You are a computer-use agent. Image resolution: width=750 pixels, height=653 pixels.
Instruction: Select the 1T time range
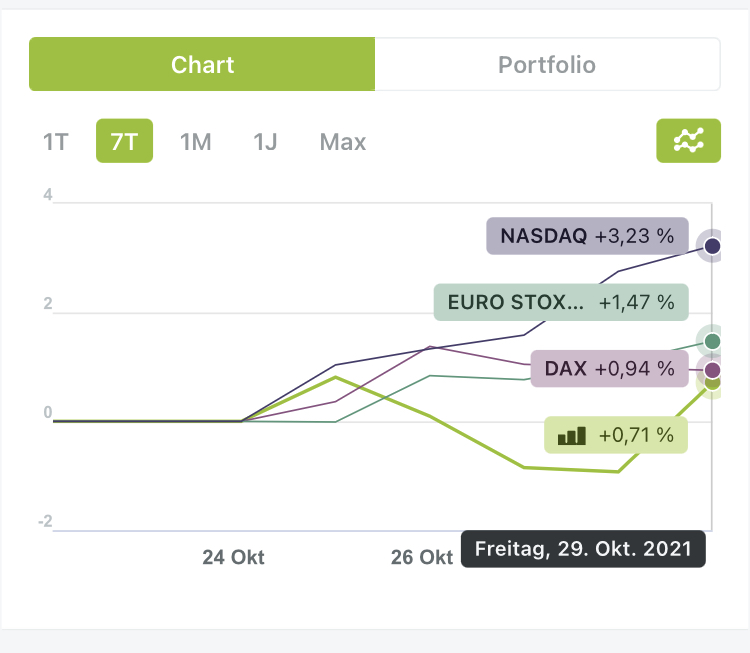point(55,141)
